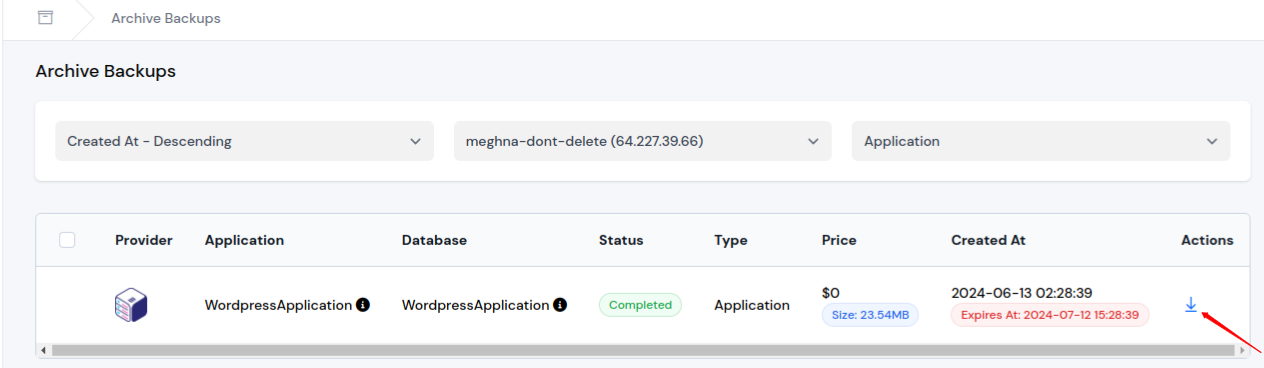Click the Expires At date badge

pos(1050,315)
